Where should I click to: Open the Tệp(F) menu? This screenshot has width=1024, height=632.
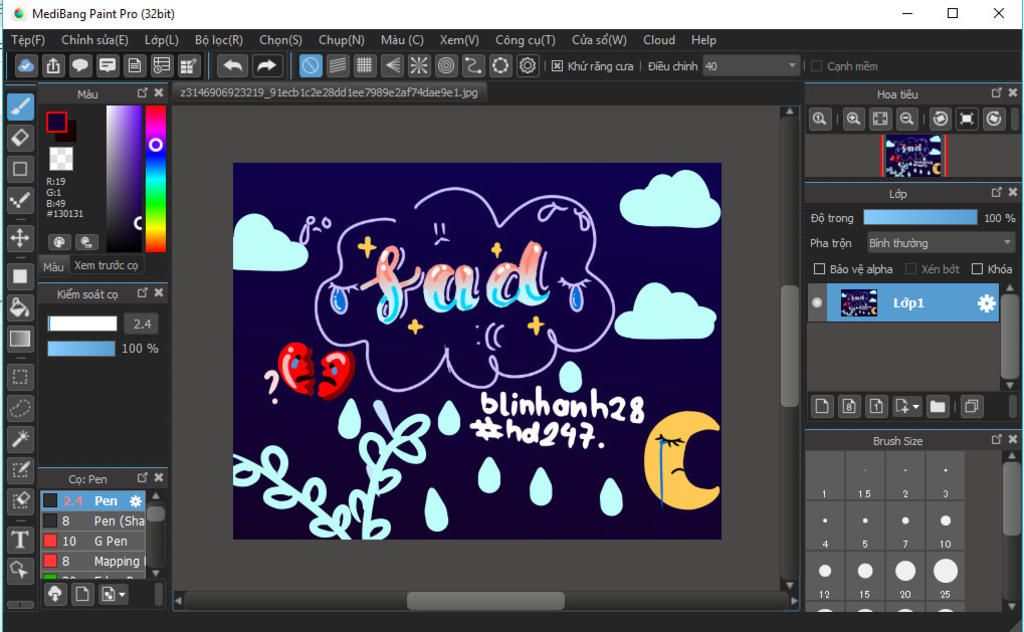click(28, 40)
